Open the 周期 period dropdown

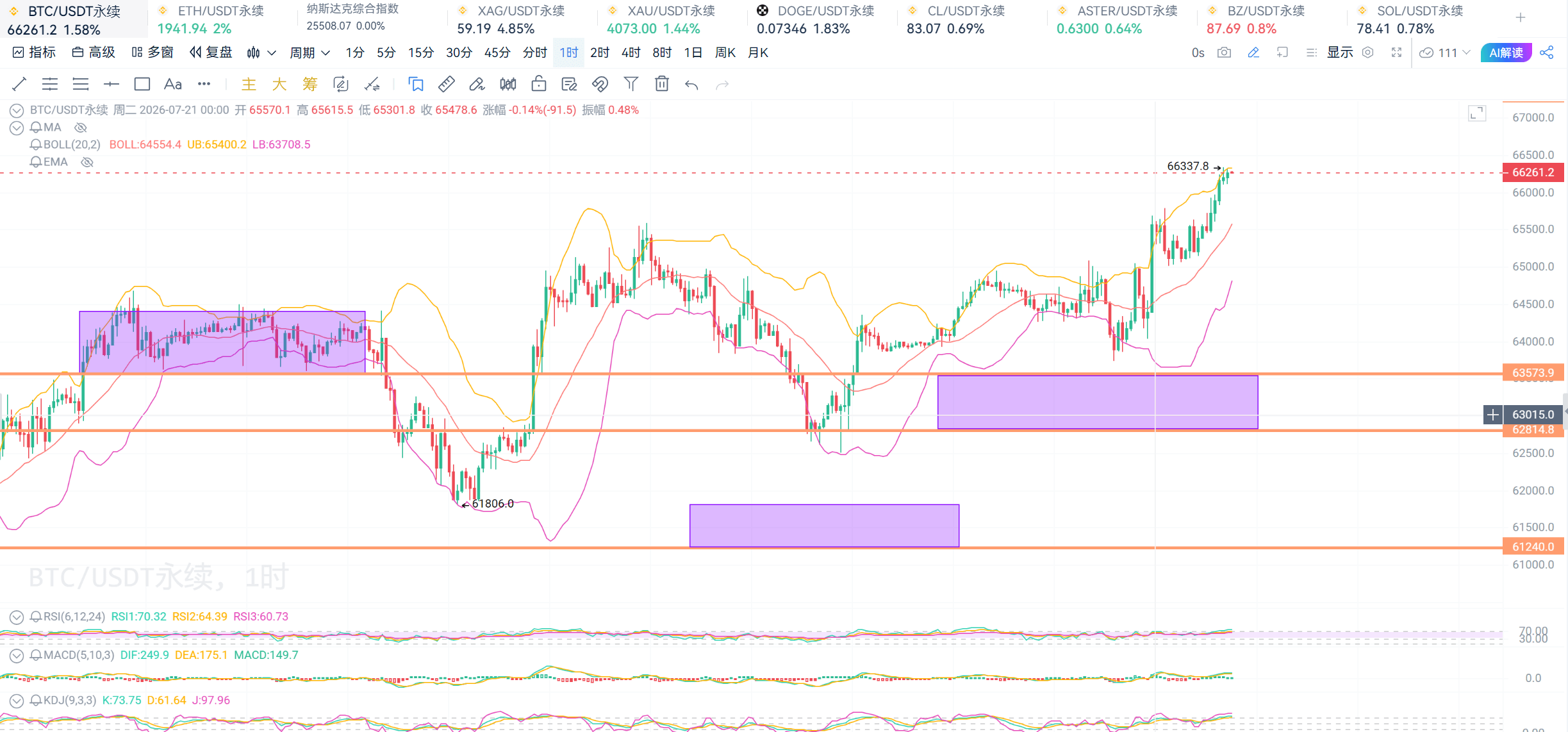pos(310,53)
